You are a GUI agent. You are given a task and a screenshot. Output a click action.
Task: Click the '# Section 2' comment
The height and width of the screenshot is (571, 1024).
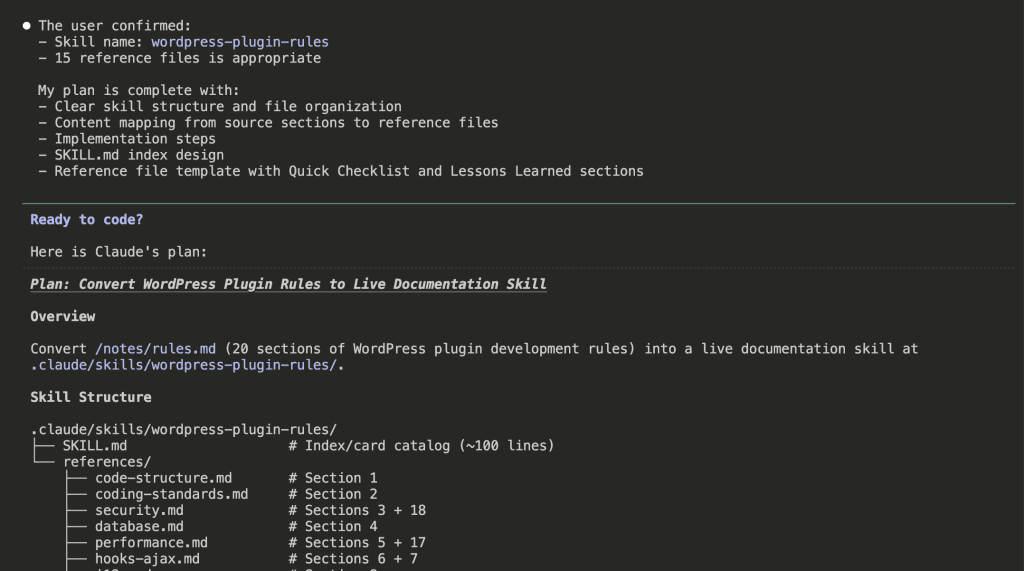click(x=333, y=495)
